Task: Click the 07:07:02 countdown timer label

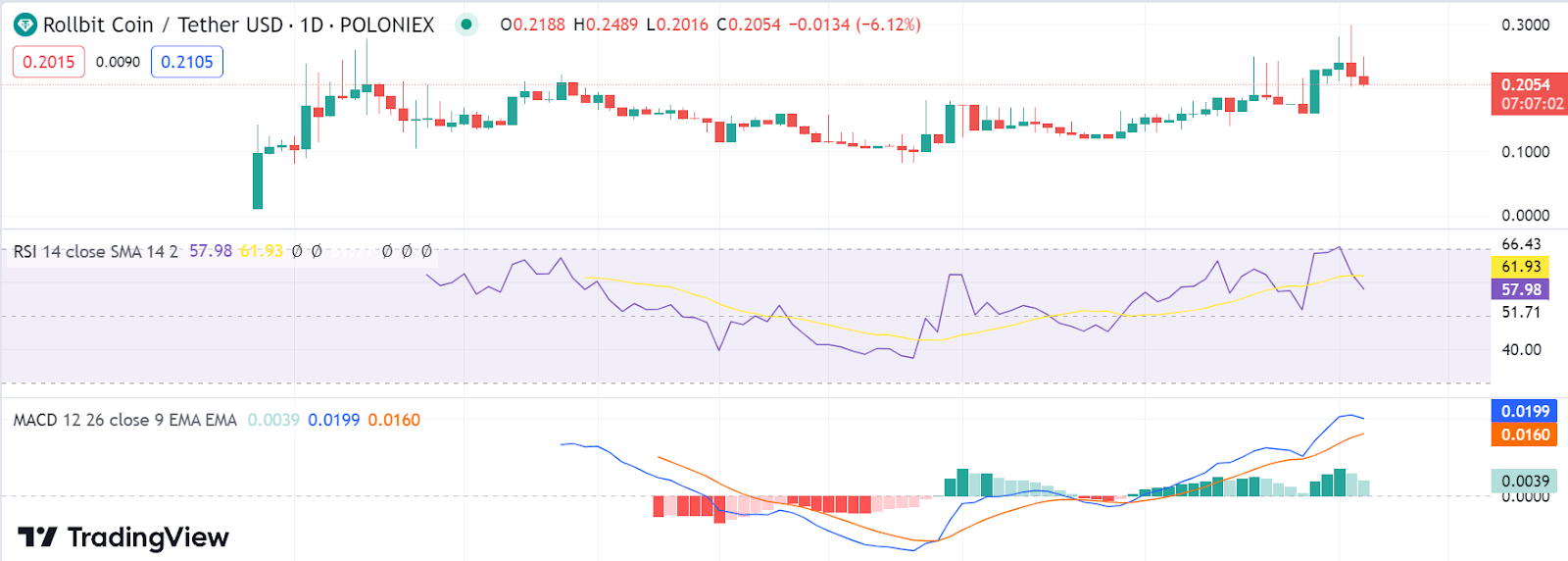Action: [x=1532, y=104]
